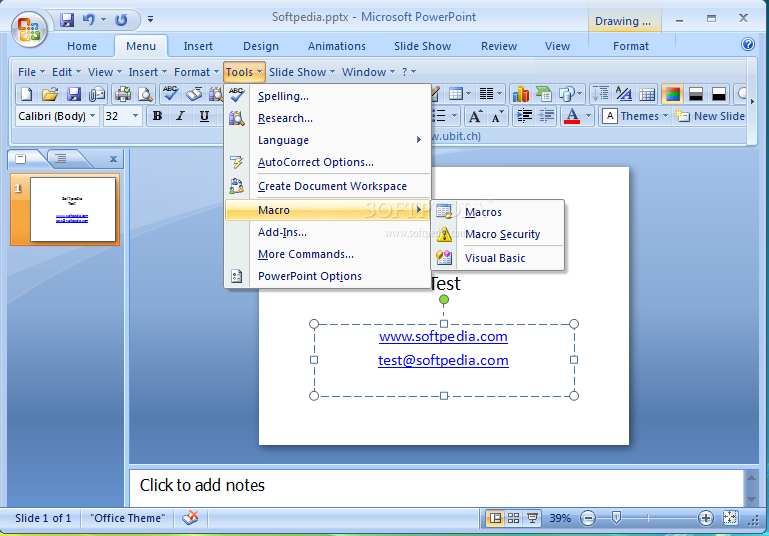
Task: Click the Redo/Repeat icon in title bar
Action: pos(121,20)
